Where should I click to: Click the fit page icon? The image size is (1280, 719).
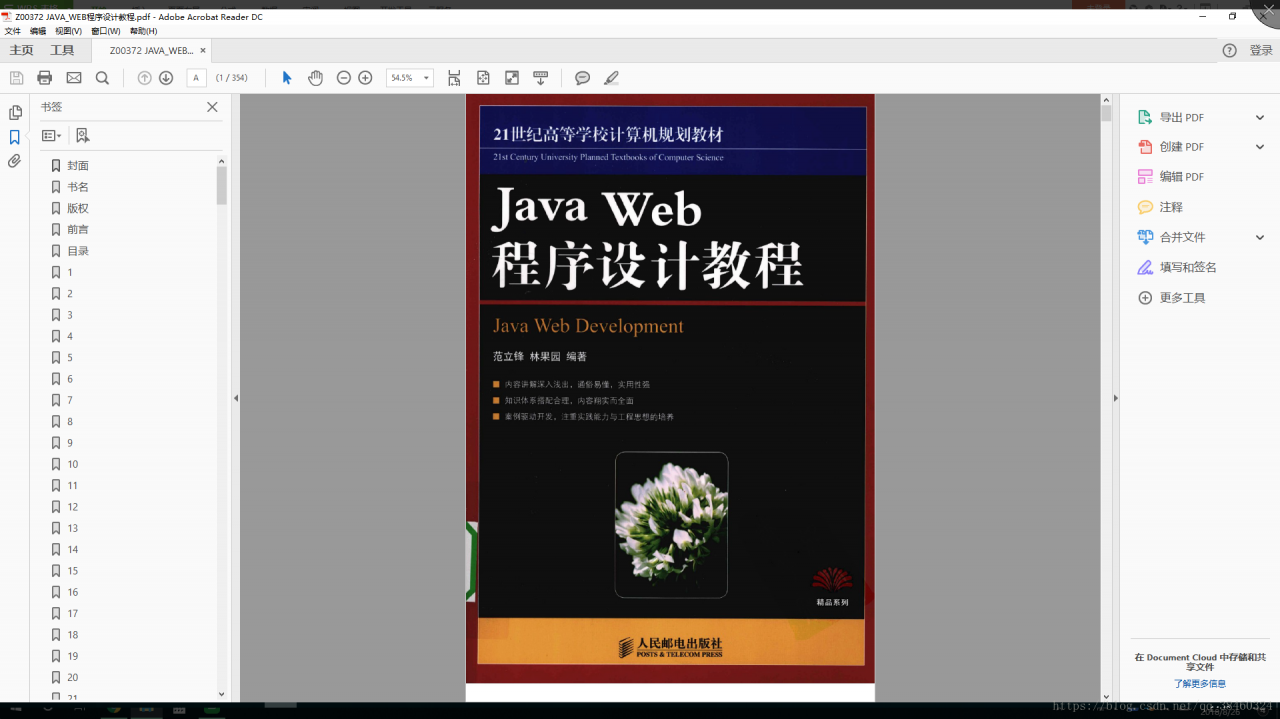483,78
